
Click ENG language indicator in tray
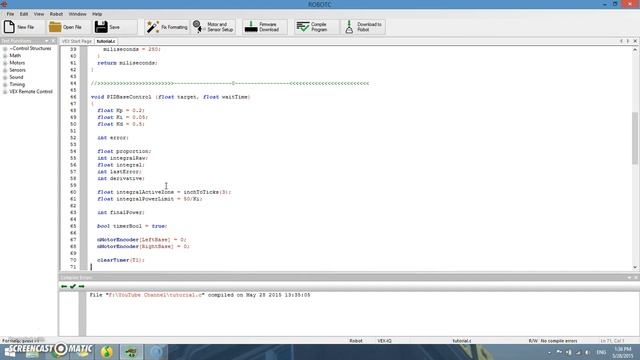click(x=601, y=352)
